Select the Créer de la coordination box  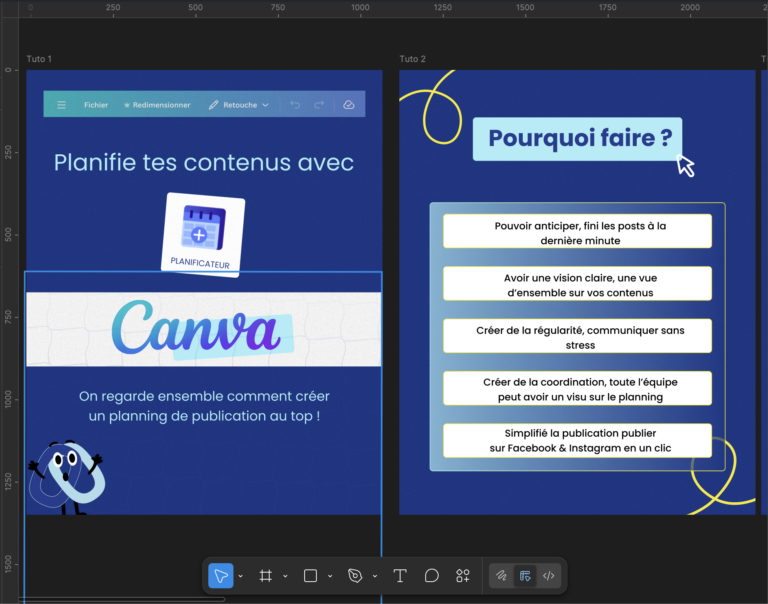pyautogui.click(x=577, y=388)
